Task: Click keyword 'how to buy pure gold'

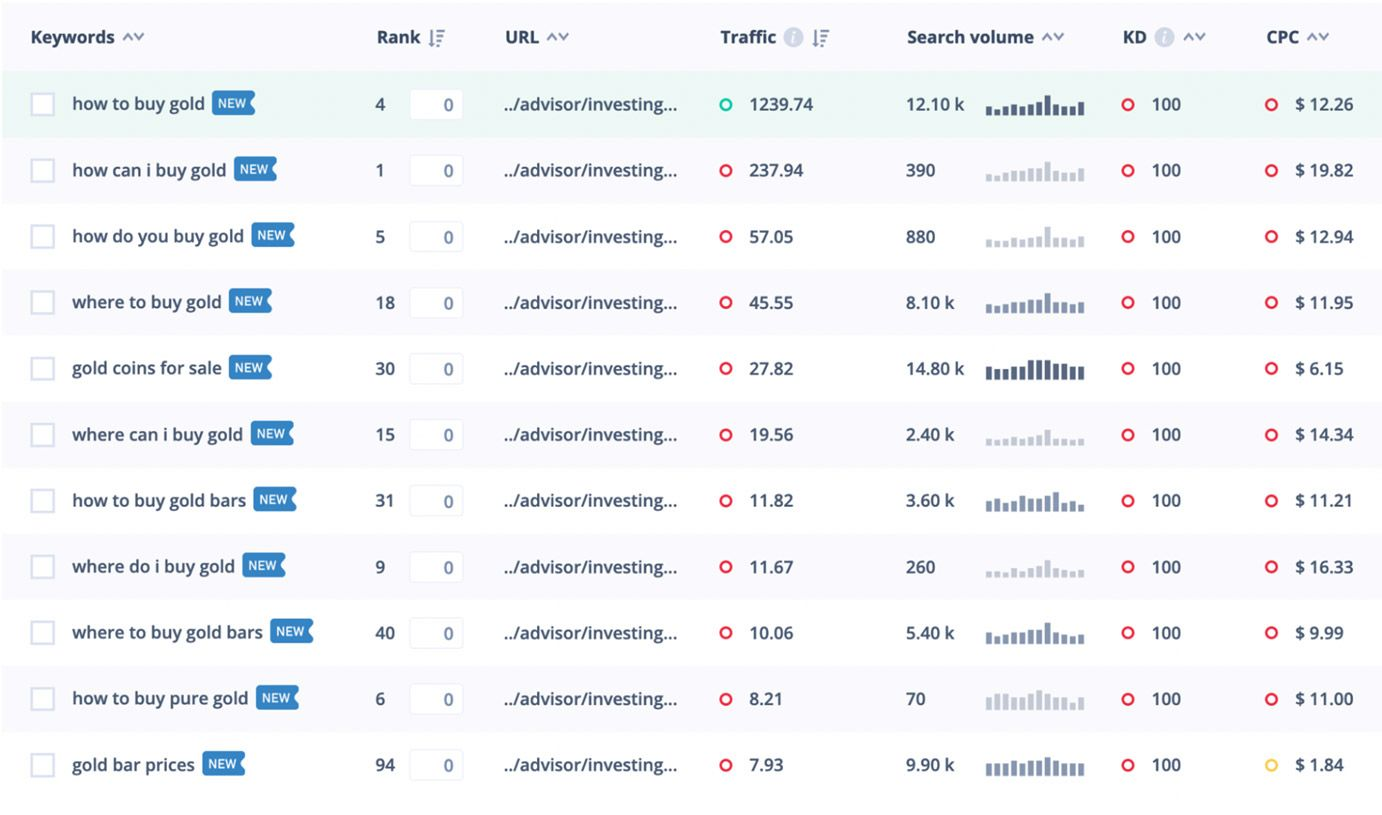Action: (160, 699)
